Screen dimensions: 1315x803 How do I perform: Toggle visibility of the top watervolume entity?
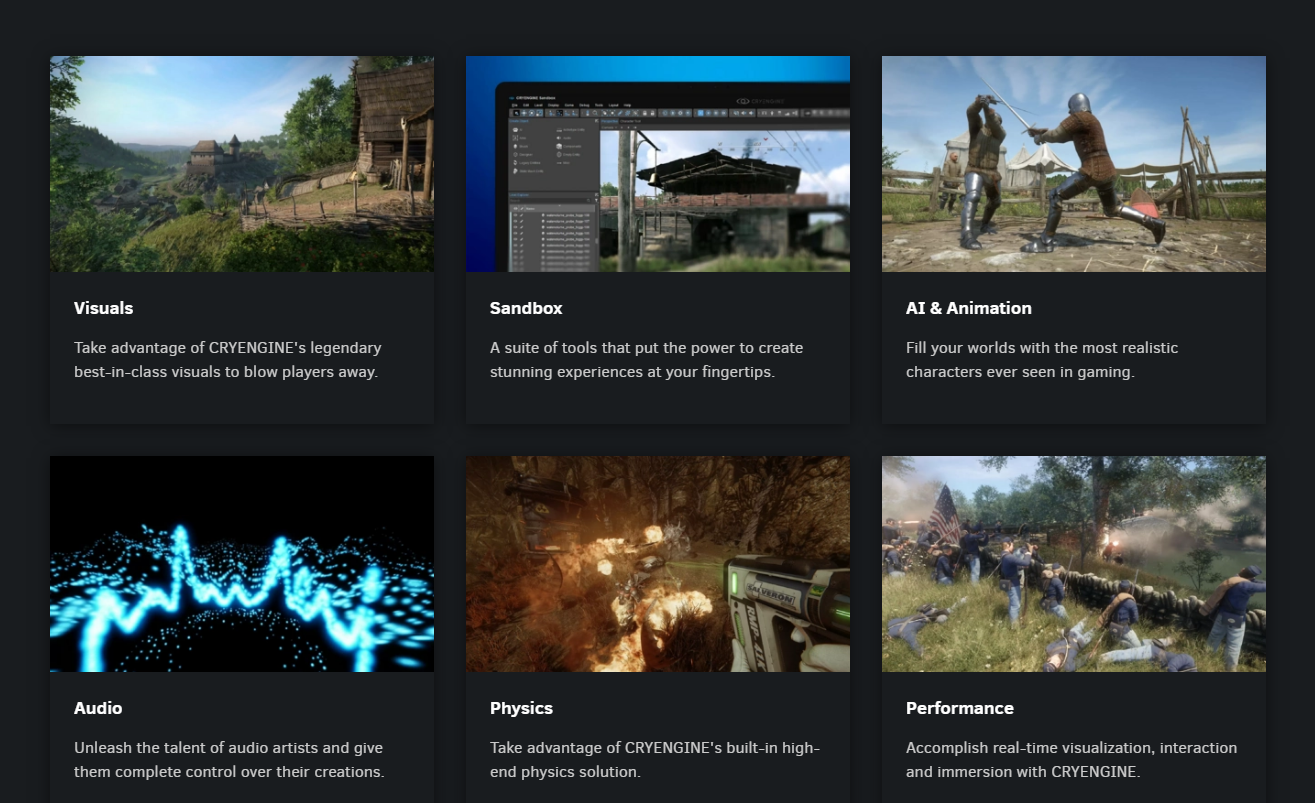pyautogui.click(x=515, y=213)
